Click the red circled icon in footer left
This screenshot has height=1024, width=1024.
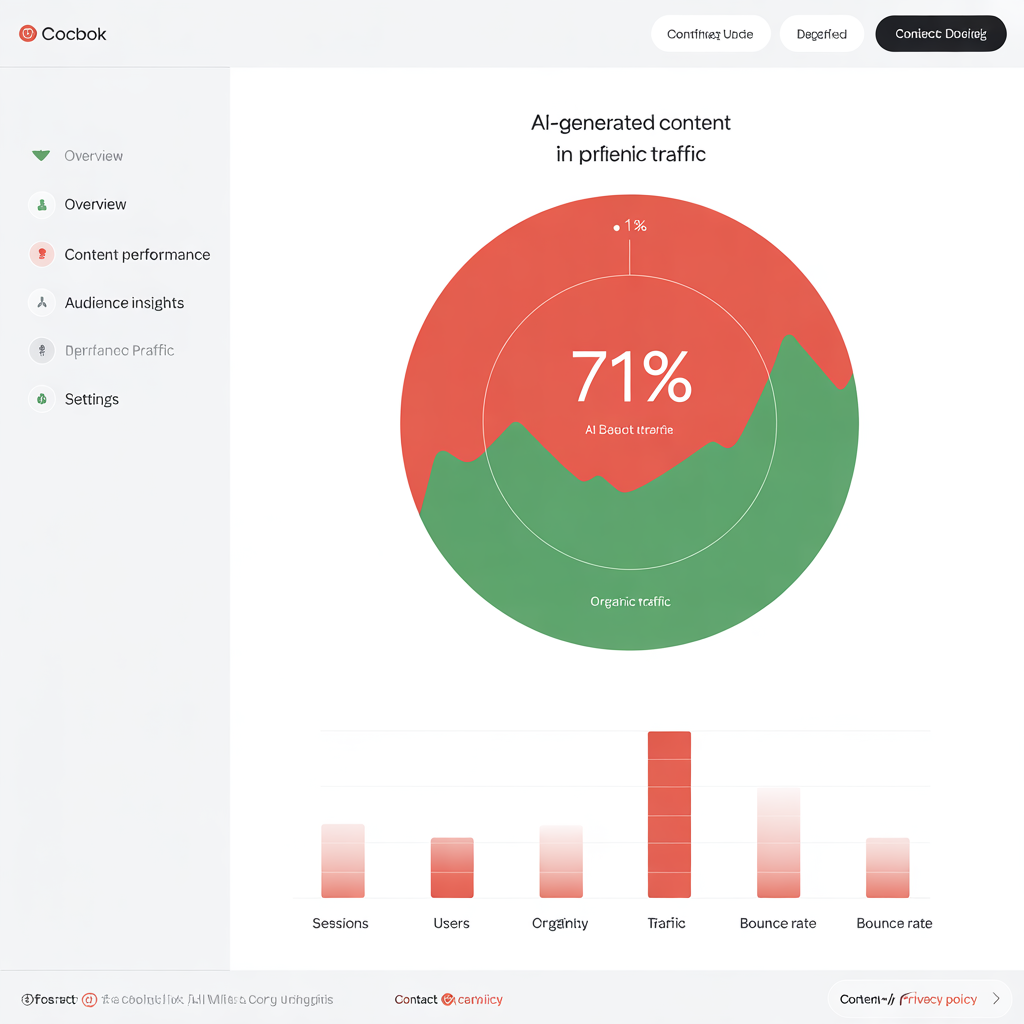[x=89, y=999]
